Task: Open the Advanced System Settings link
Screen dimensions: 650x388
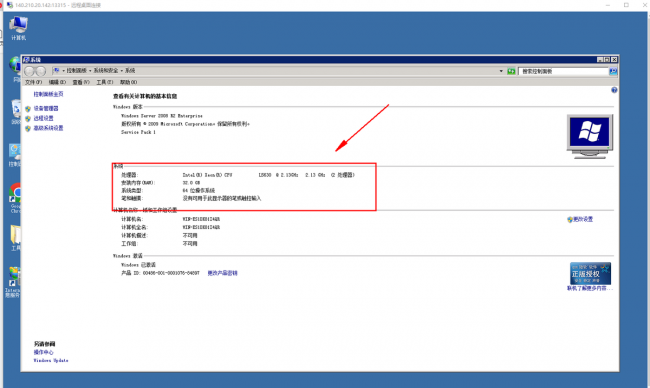Action: click(x=49, y=129)
